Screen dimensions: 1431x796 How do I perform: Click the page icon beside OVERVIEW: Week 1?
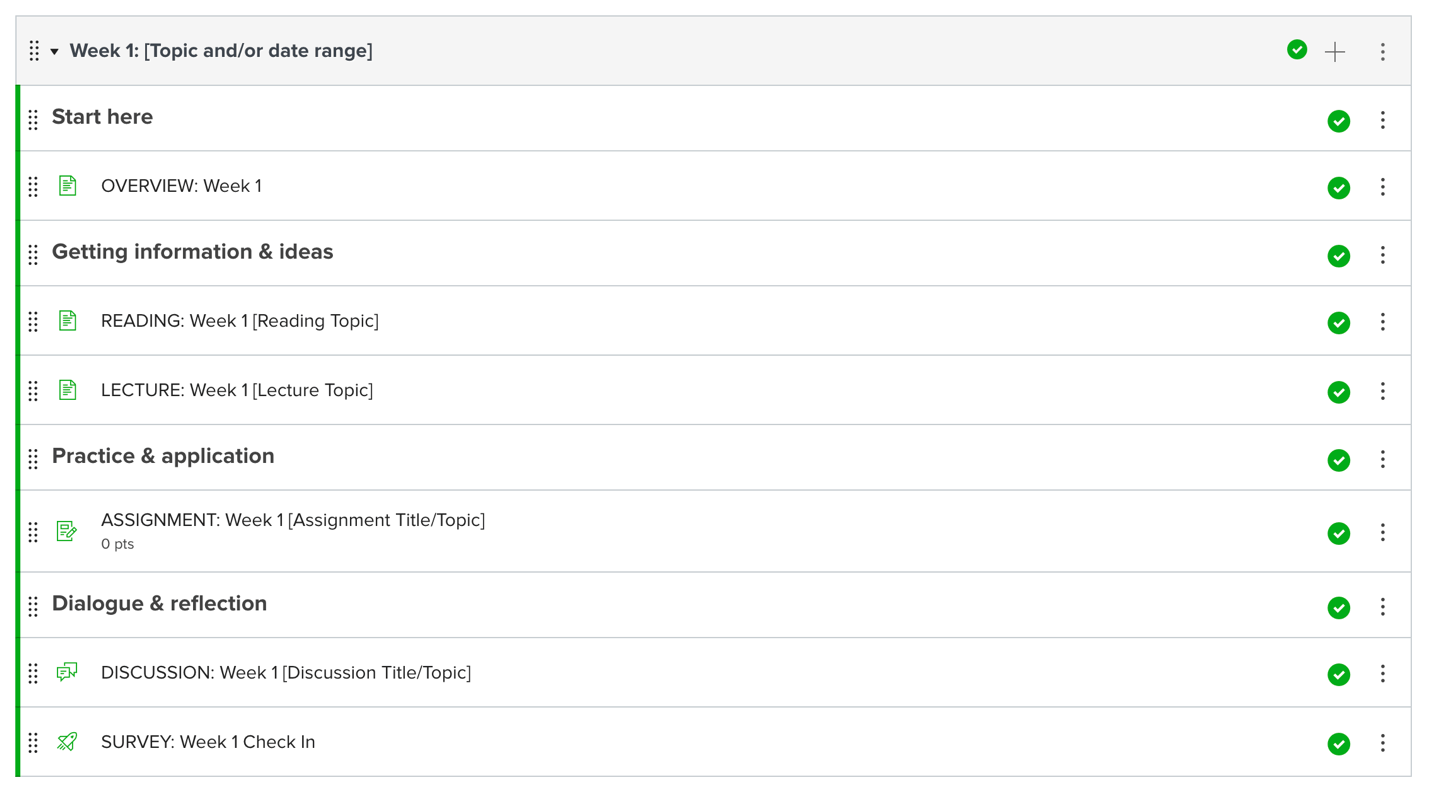[67, 186]
